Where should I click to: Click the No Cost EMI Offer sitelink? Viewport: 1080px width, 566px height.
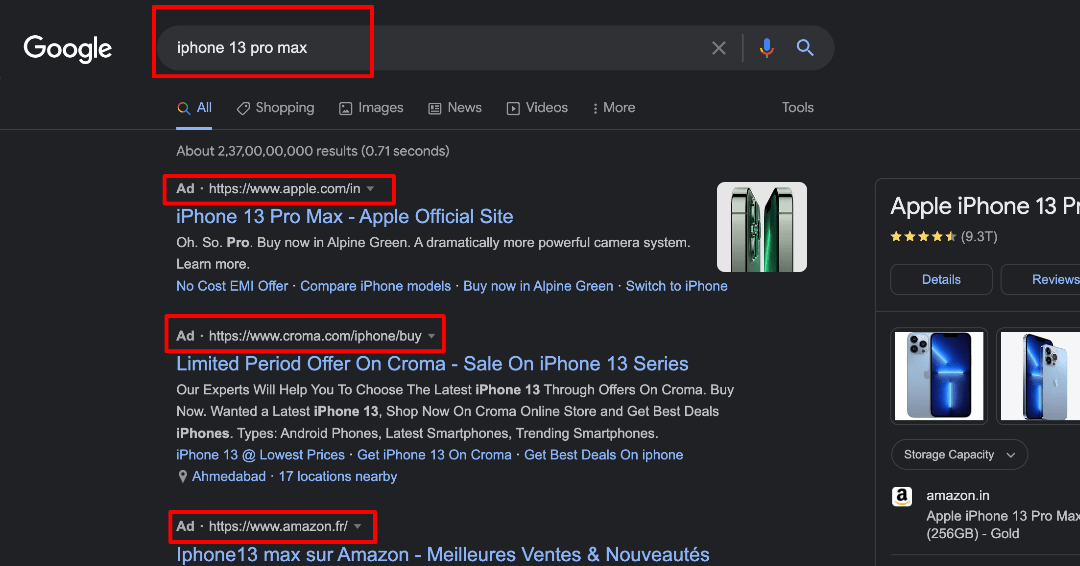pyautogui.click(x=232, y=286)
